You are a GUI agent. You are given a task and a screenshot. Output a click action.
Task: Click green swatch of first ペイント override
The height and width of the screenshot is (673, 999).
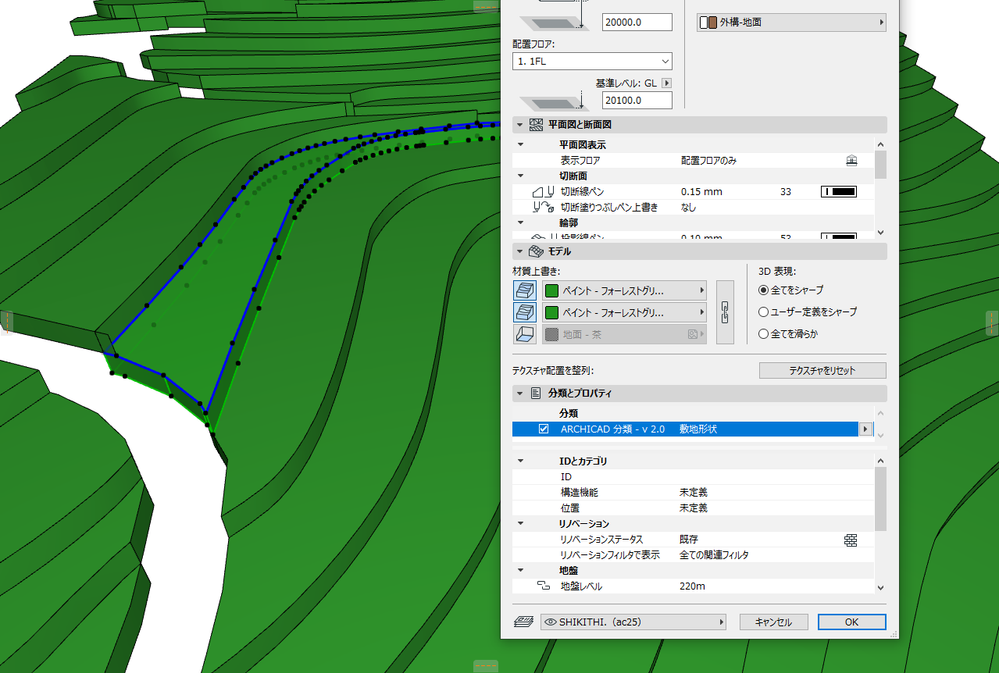[552, 291]
